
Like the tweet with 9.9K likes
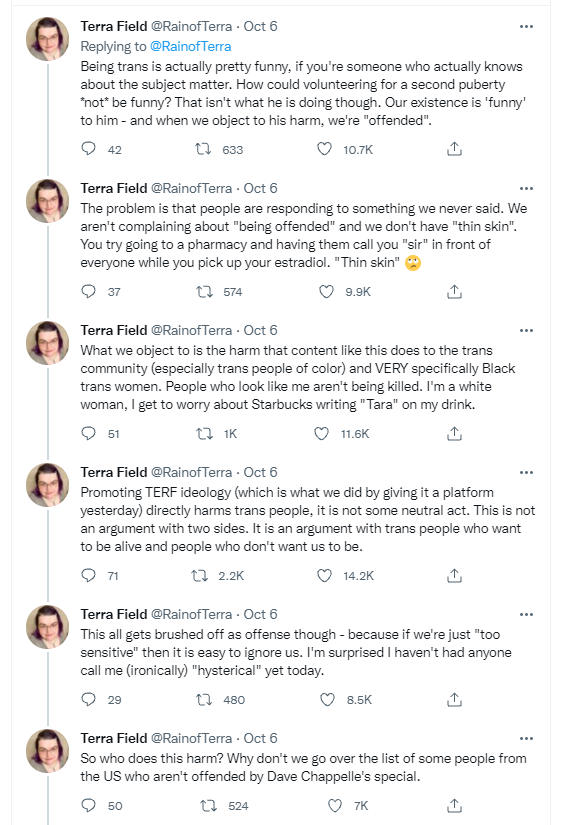click(327, 291)
